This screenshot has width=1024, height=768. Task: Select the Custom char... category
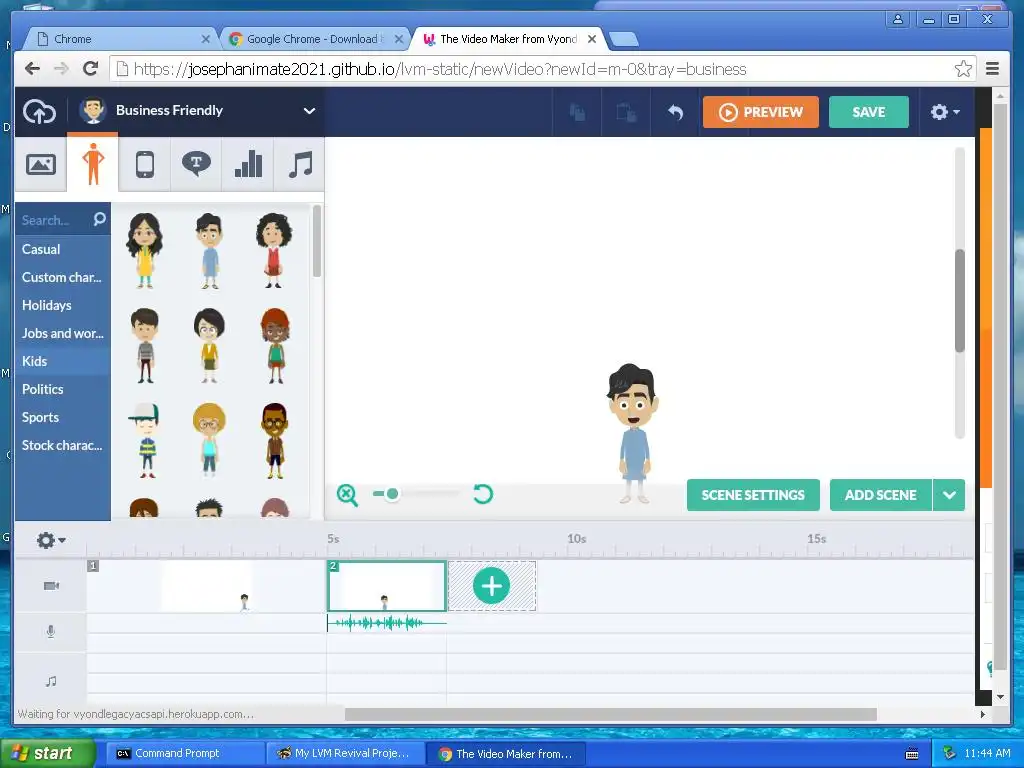tap(63, 277)
